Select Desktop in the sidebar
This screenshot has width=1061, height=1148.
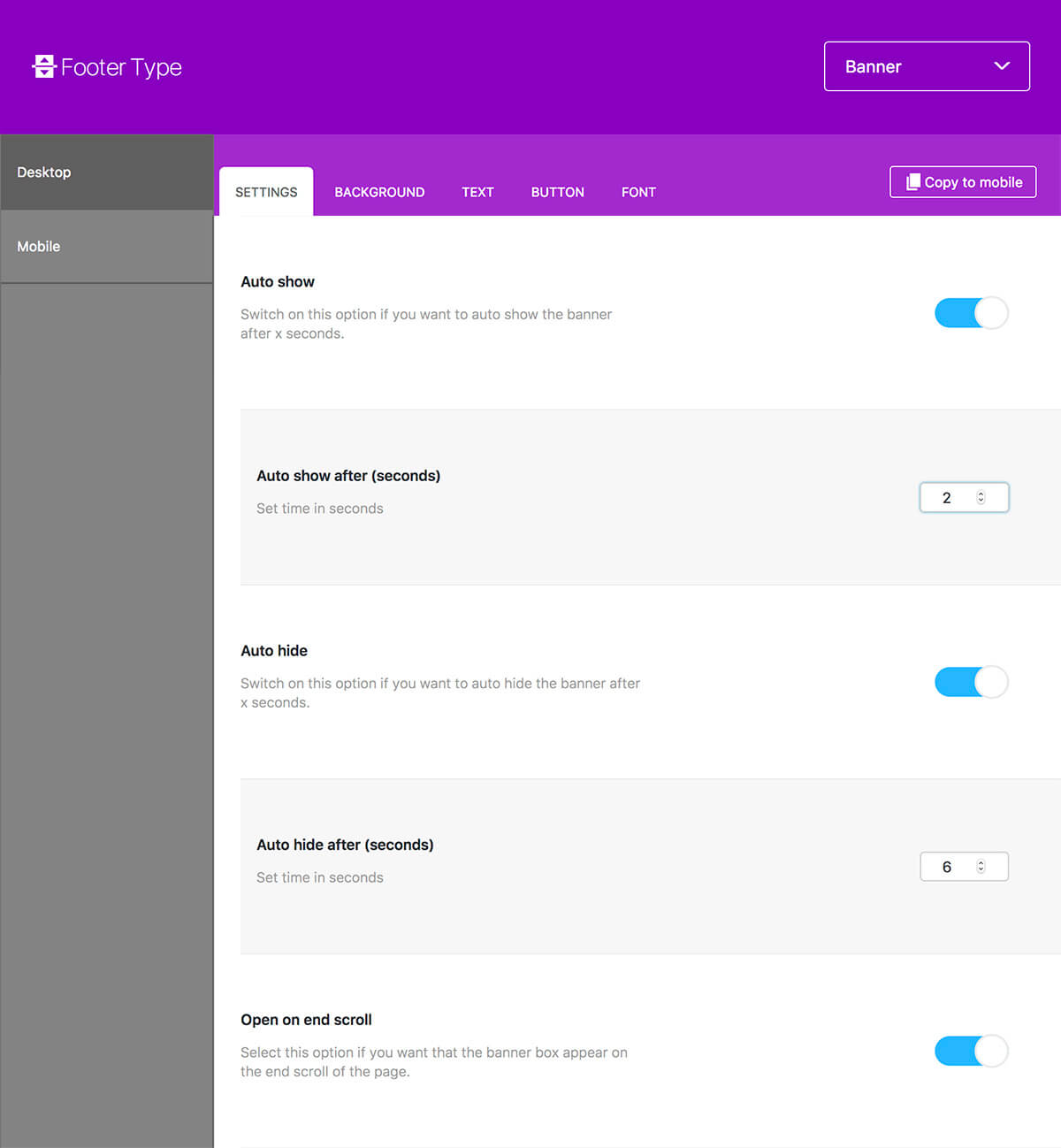(x=107, y=172)
